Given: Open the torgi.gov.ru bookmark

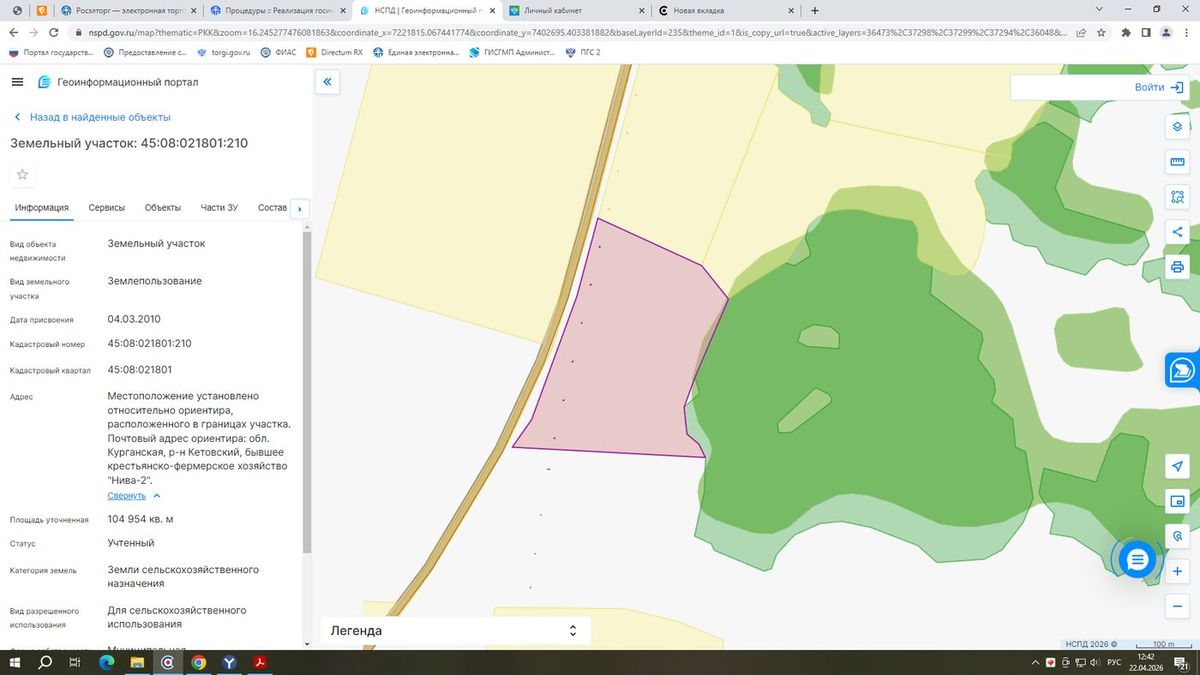Looking at the screenshot, I should [x=222, y=52].
